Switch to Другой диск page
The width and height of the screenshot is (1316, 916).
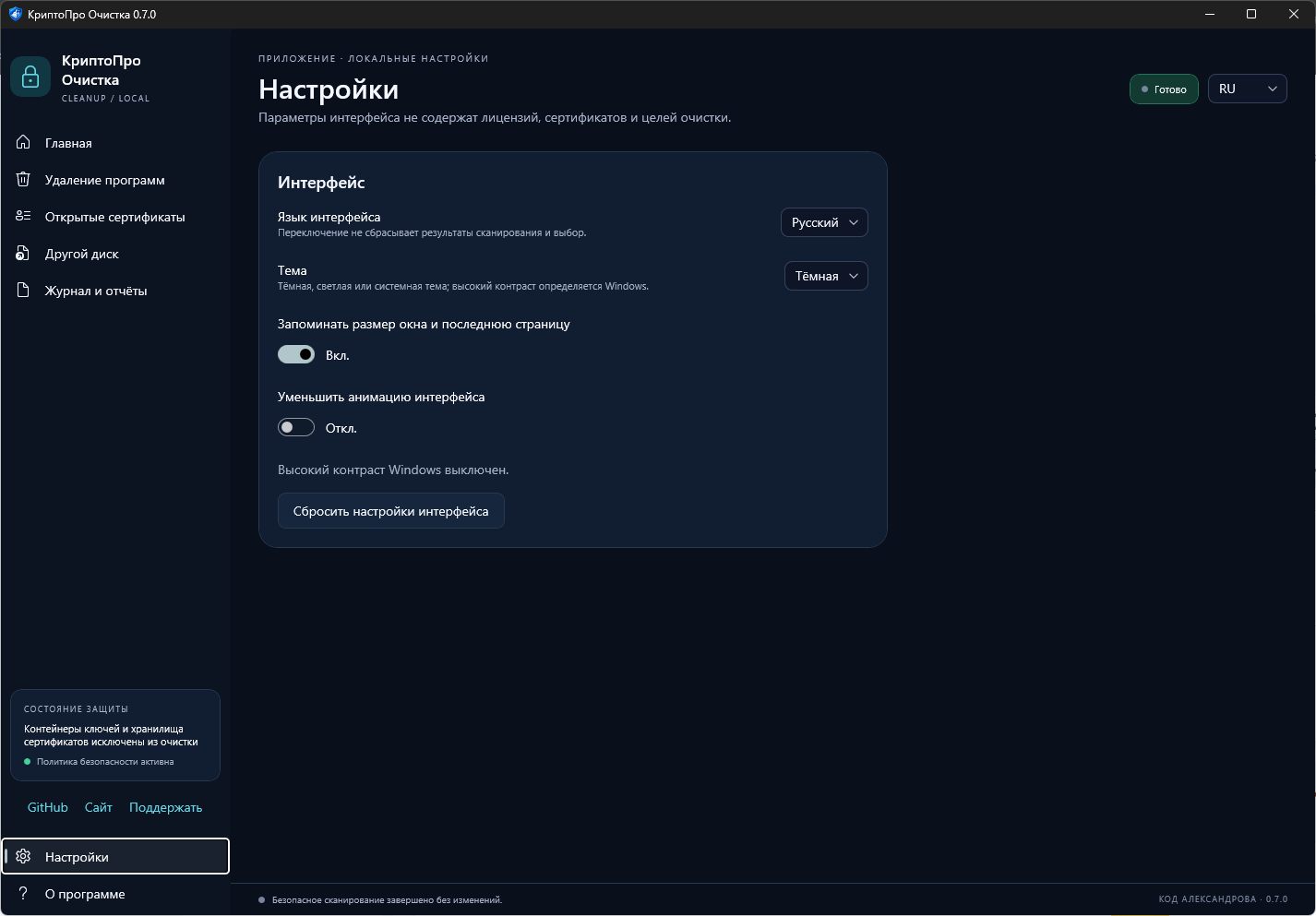point(82,254)
